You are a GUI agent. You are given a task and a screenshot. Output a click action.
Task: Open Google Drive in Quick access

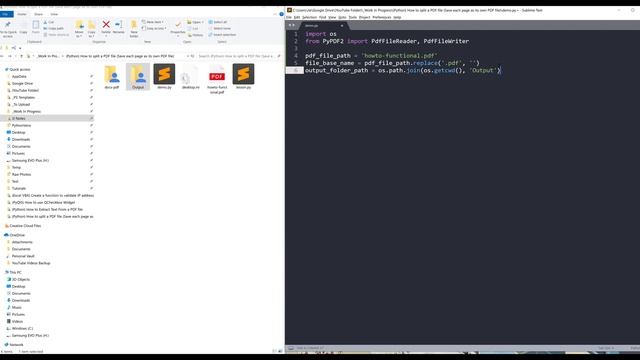pos(22,83)
